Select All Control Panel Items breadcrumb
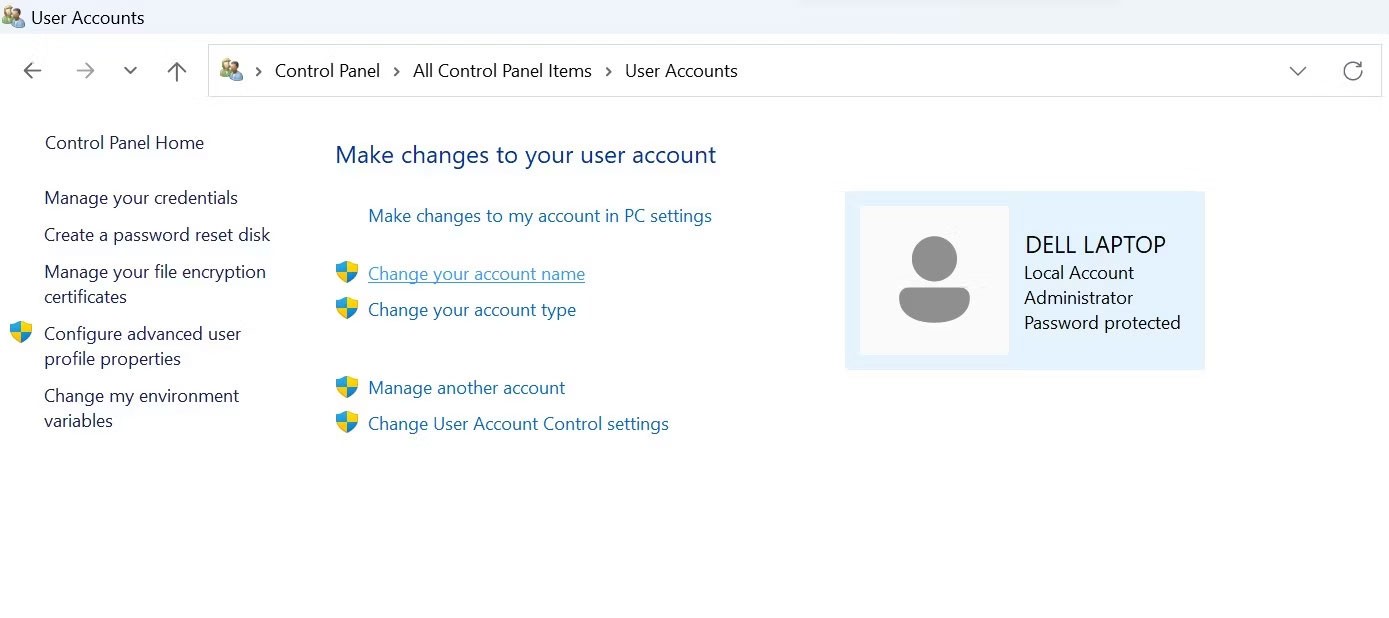The width and height of the screenshot is (1389, 618). pos(502,71)
